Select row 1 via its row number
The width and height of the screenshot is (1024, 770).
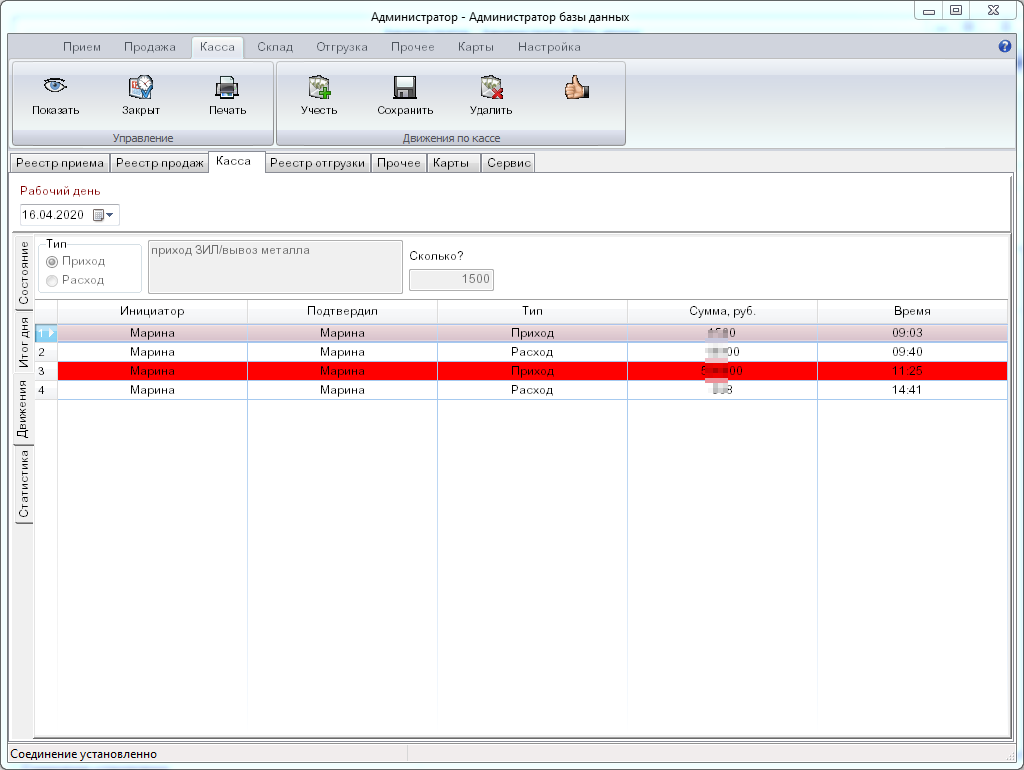[x=46, y=333]
